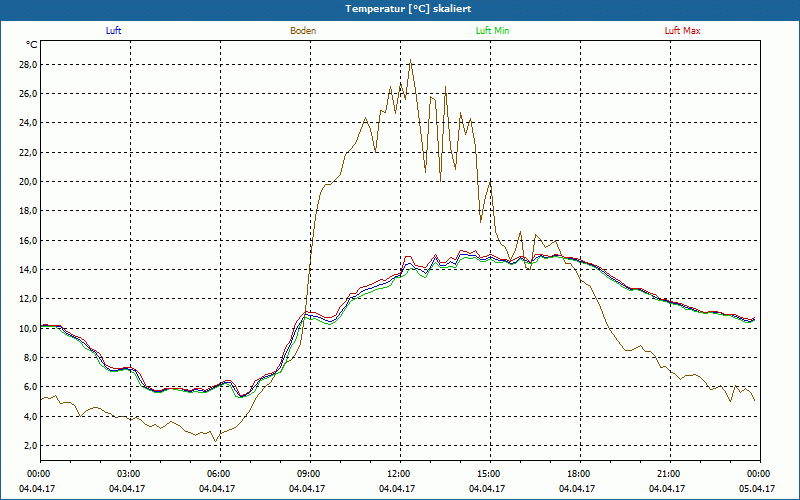Click the 26,0 y-axis value
This screenshot has height=500, width=800.
click(28, 94)
